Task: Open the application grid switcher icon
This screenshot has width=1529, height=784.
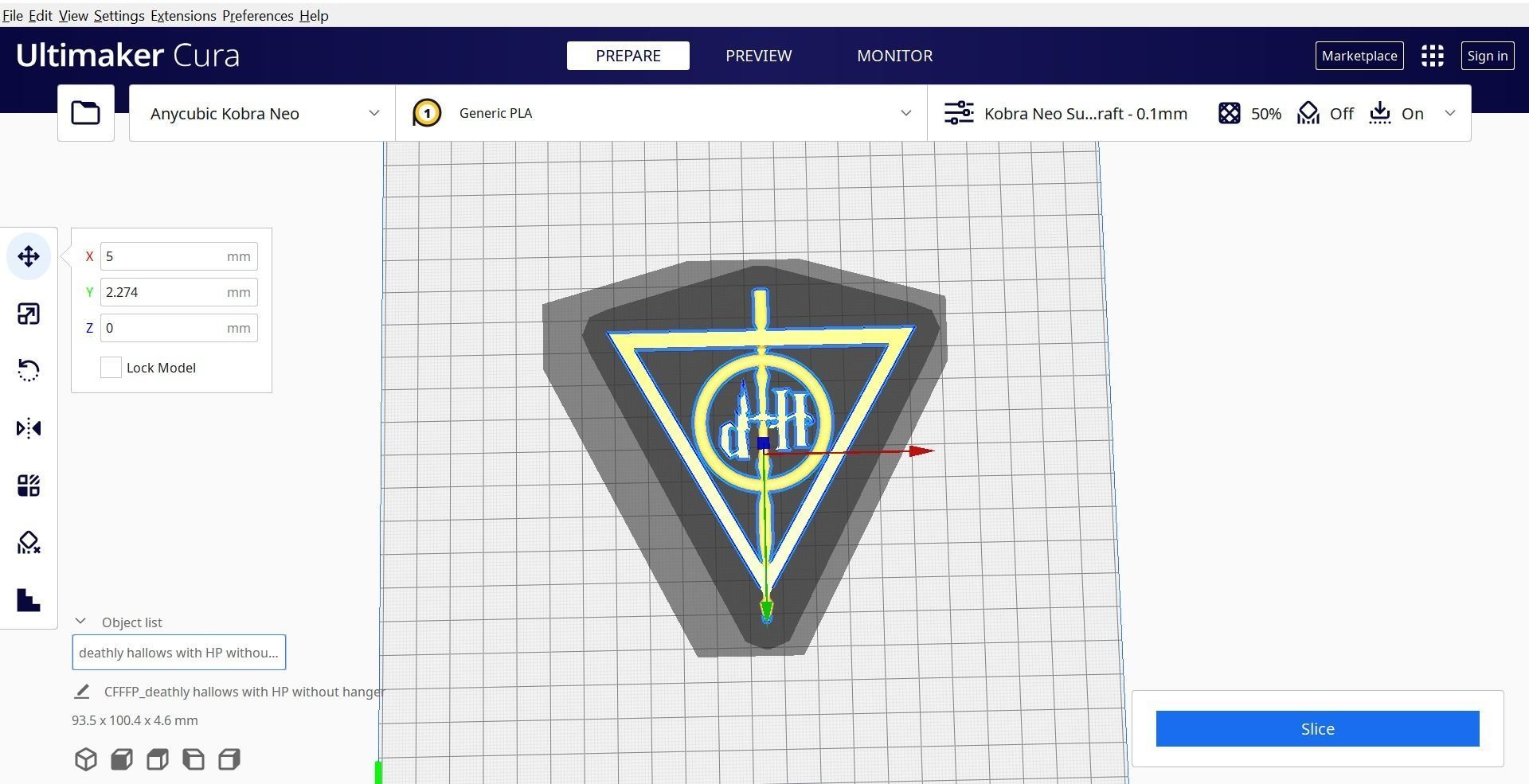Action: pos(1432,56)
